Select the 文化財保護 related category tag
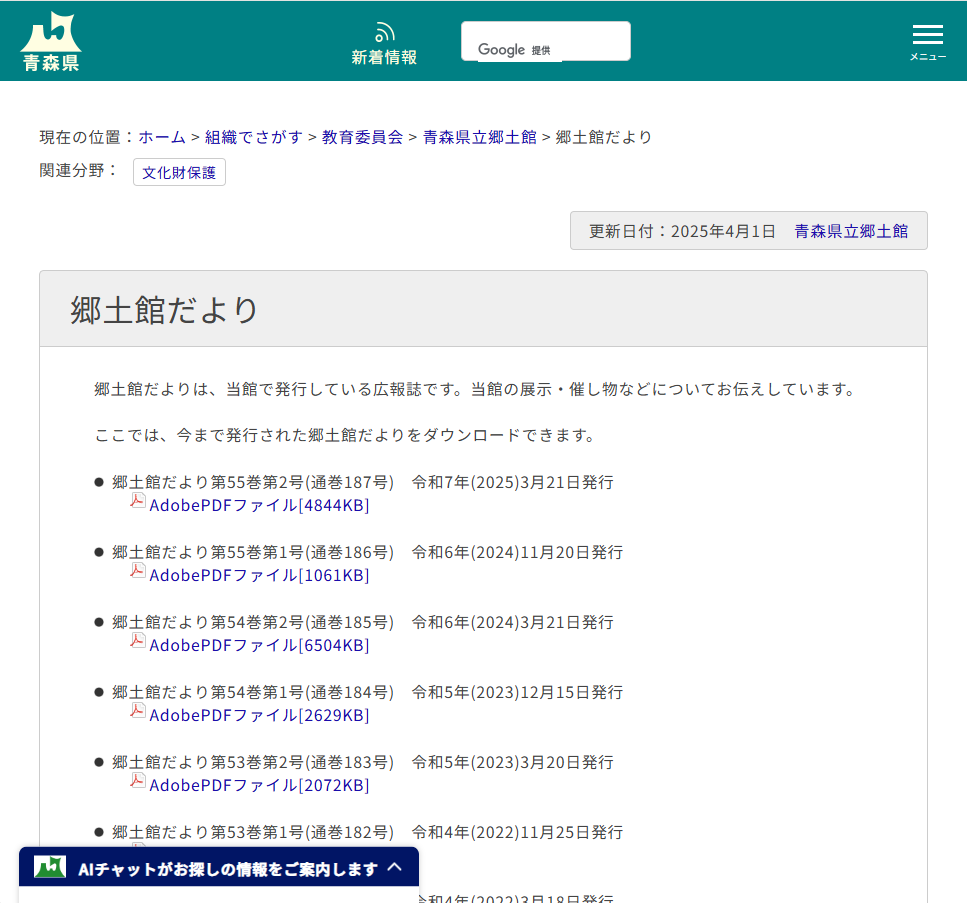Image resolution: width=967 pixels, height=903 pixels. coord(179,172)
